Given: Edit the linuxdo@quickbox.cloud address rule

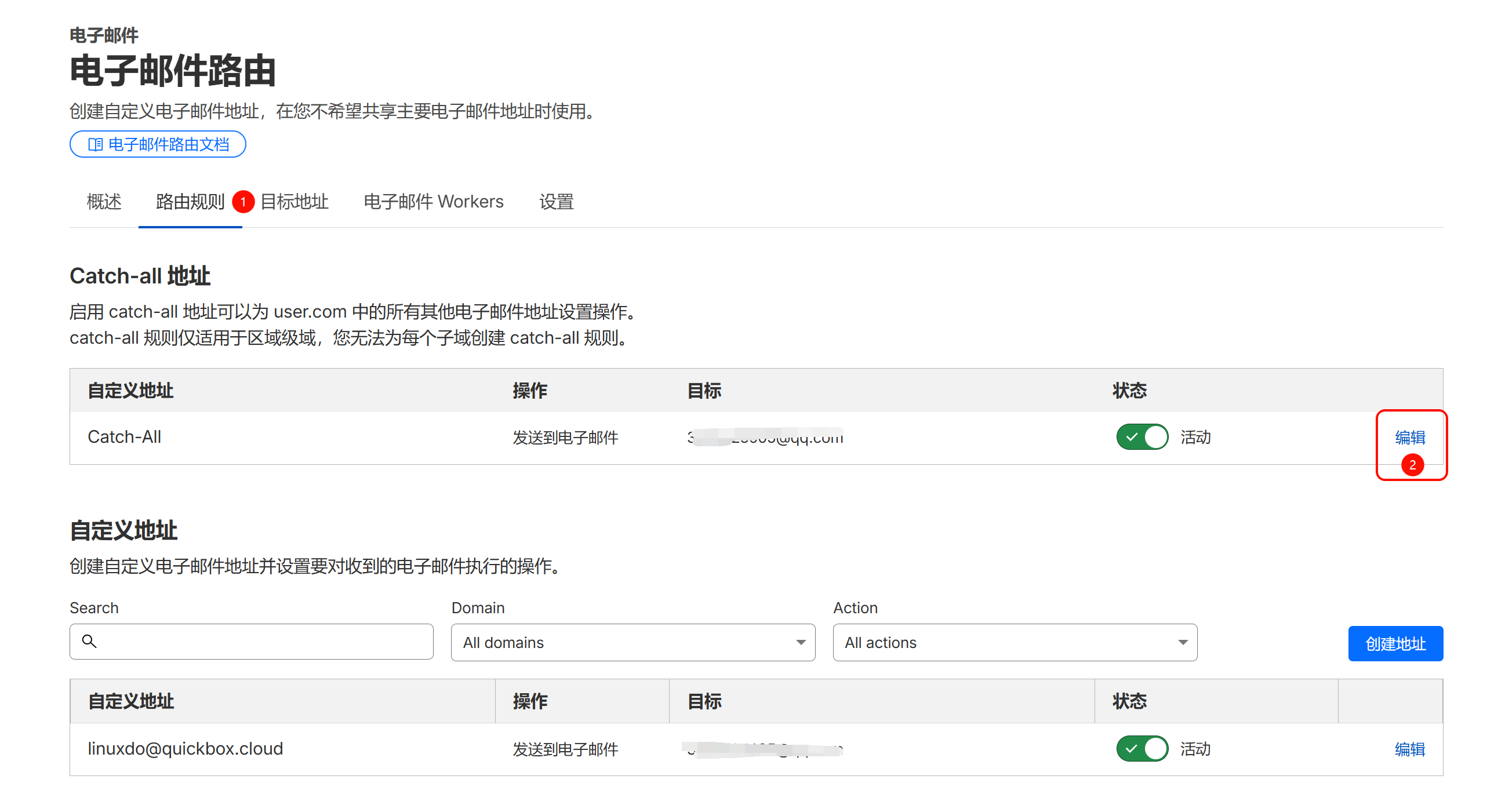Looking at the screenshot, I should (1410, 749).
